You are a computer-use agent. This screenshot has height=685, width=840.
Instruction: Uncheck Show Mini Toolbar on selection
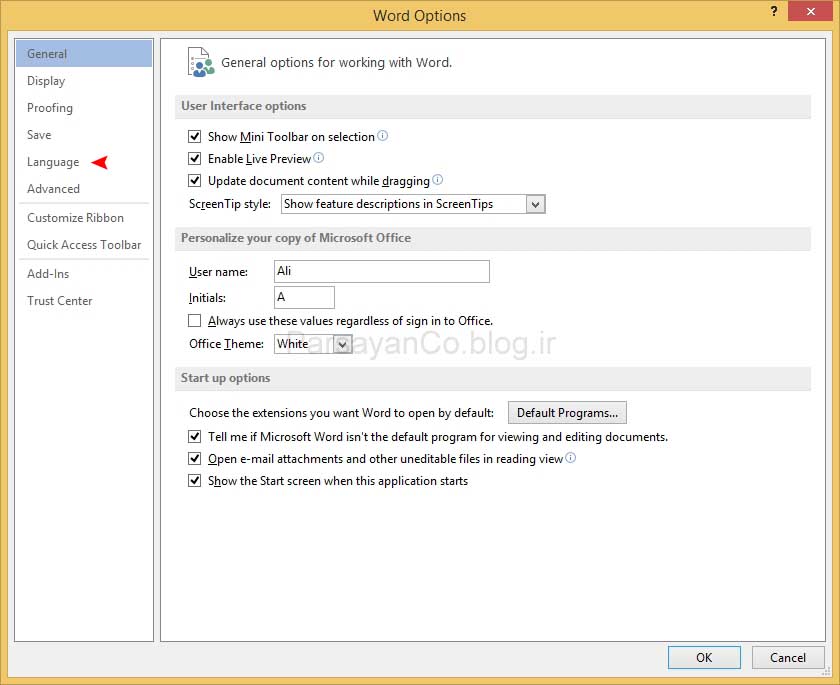195,137
